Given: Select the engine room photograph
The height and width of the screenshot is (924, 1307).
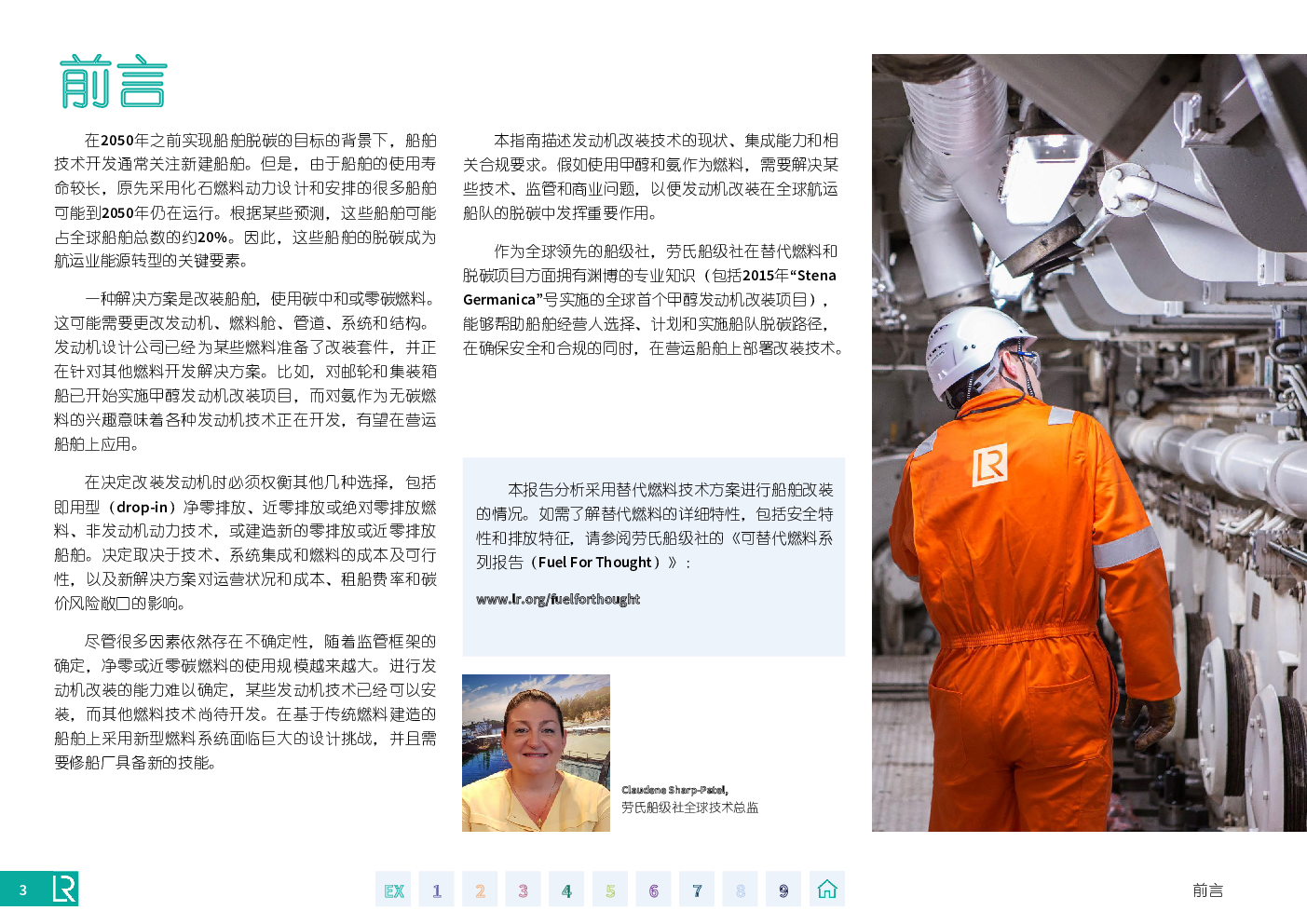Looking at the screenshot, I should click(1088, 442).
